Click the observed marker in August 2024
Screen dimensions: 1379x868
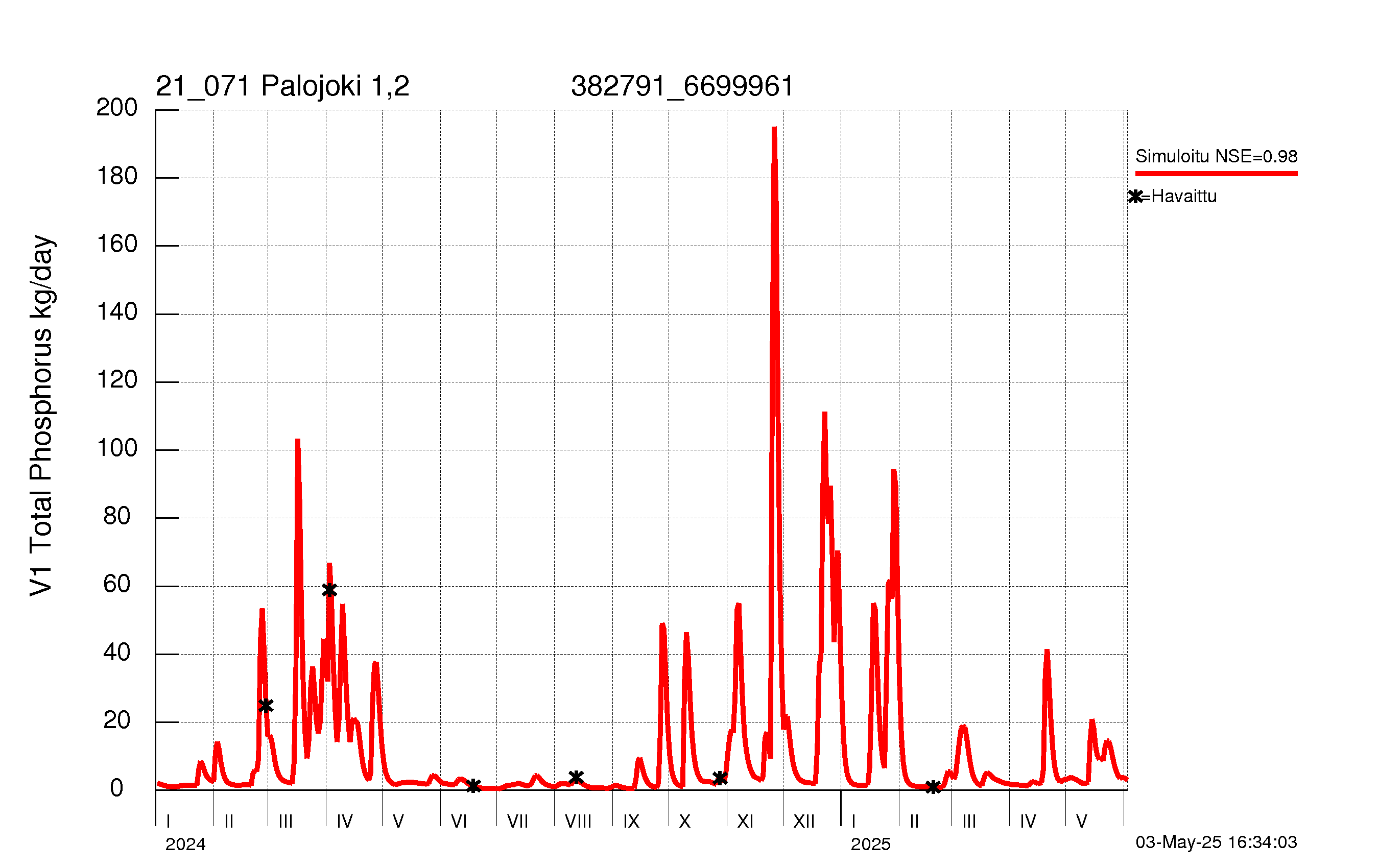(576, 777)
